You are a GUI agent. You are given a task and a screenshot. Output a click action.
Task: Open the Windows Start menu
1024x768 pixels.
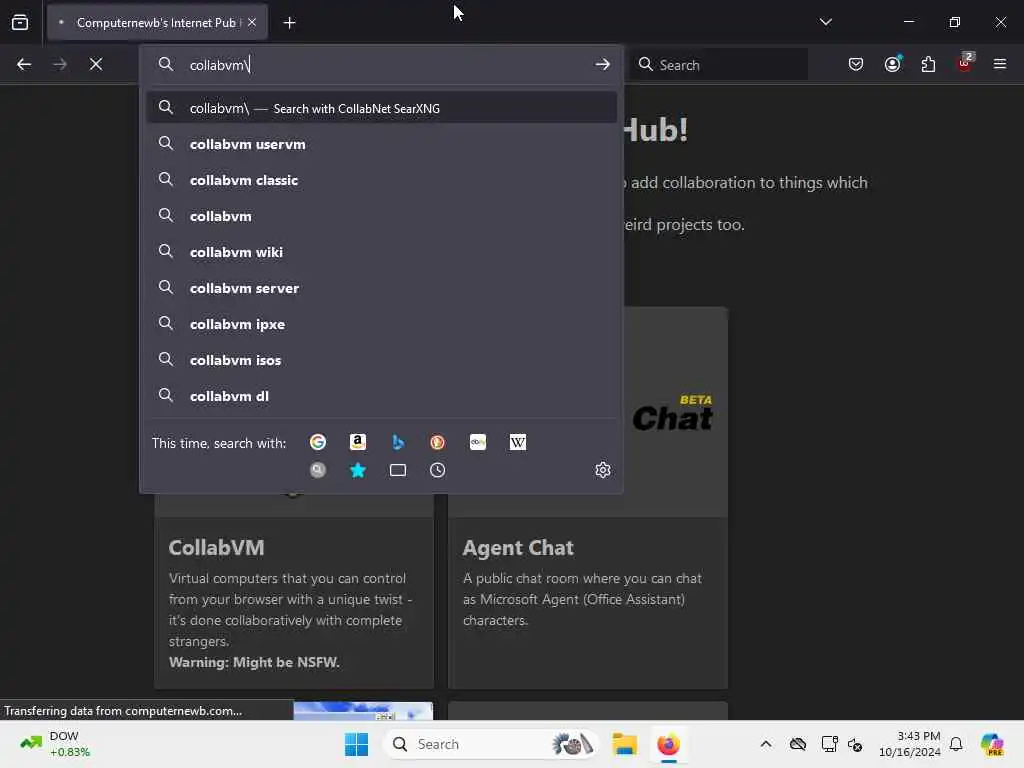pos(357,744)
